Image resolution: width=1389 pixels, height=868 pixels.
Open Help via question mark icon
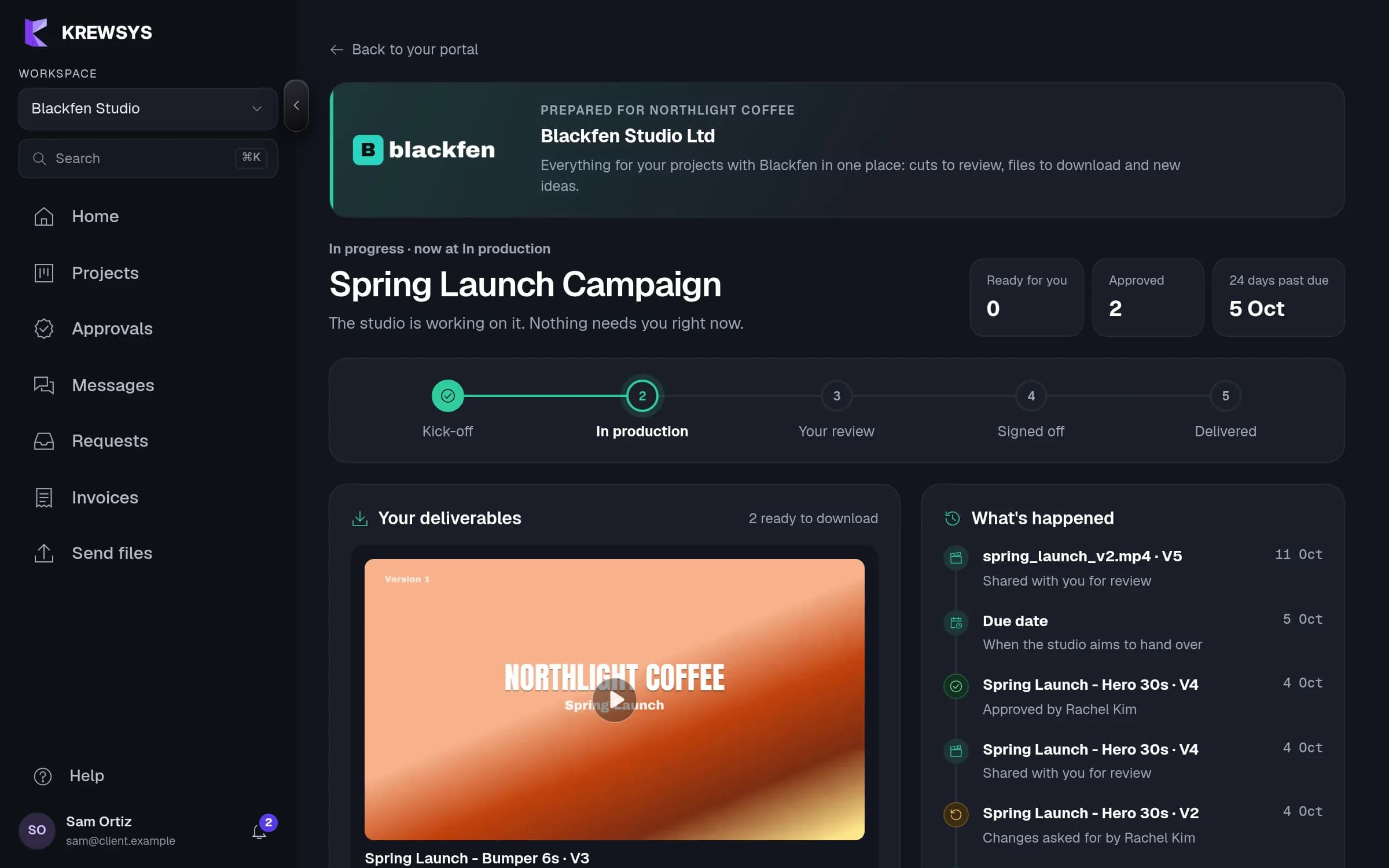tap(43, 776)
